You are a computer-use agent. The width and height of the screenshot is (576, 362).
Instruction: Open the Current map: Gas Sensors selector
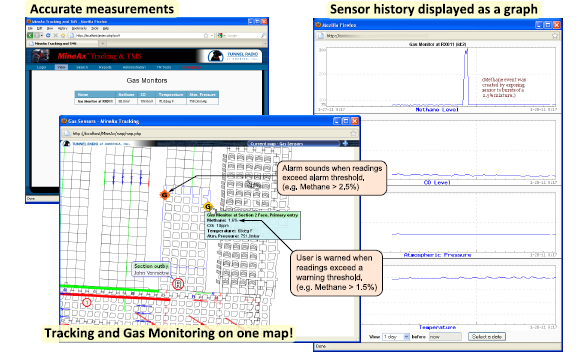pos(294,144)
